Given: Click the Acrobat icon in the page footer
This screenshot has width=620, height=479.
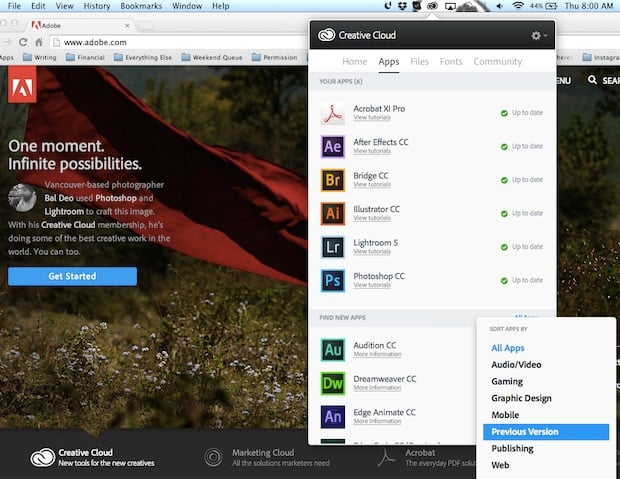Looking at the screenshot, I should click(x=386, y=458).
